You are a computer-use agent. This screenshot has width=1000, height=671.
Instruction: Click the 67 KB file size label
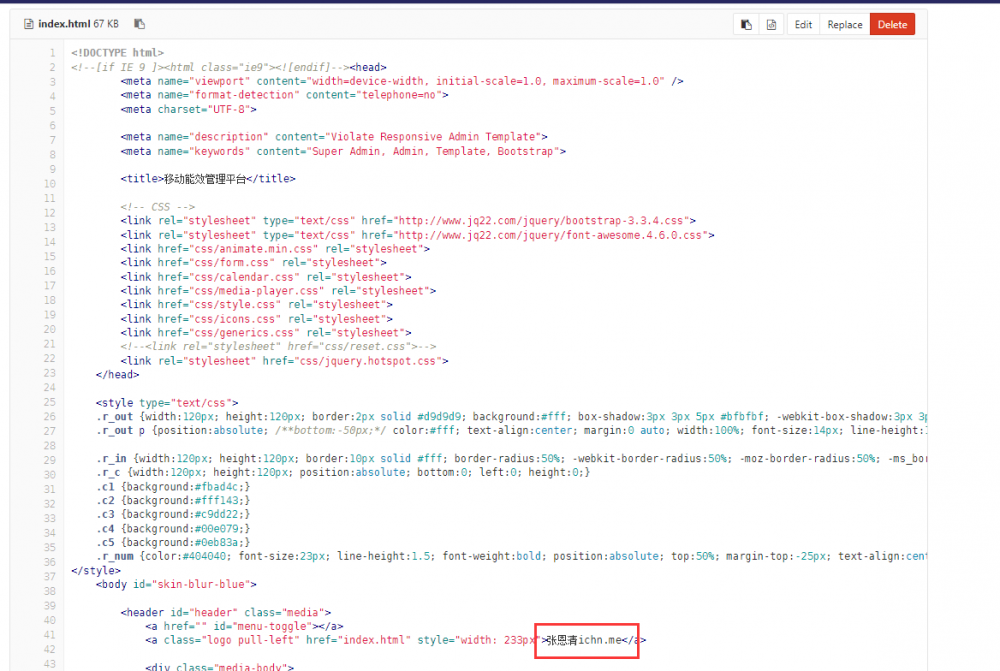click(106, 24)
